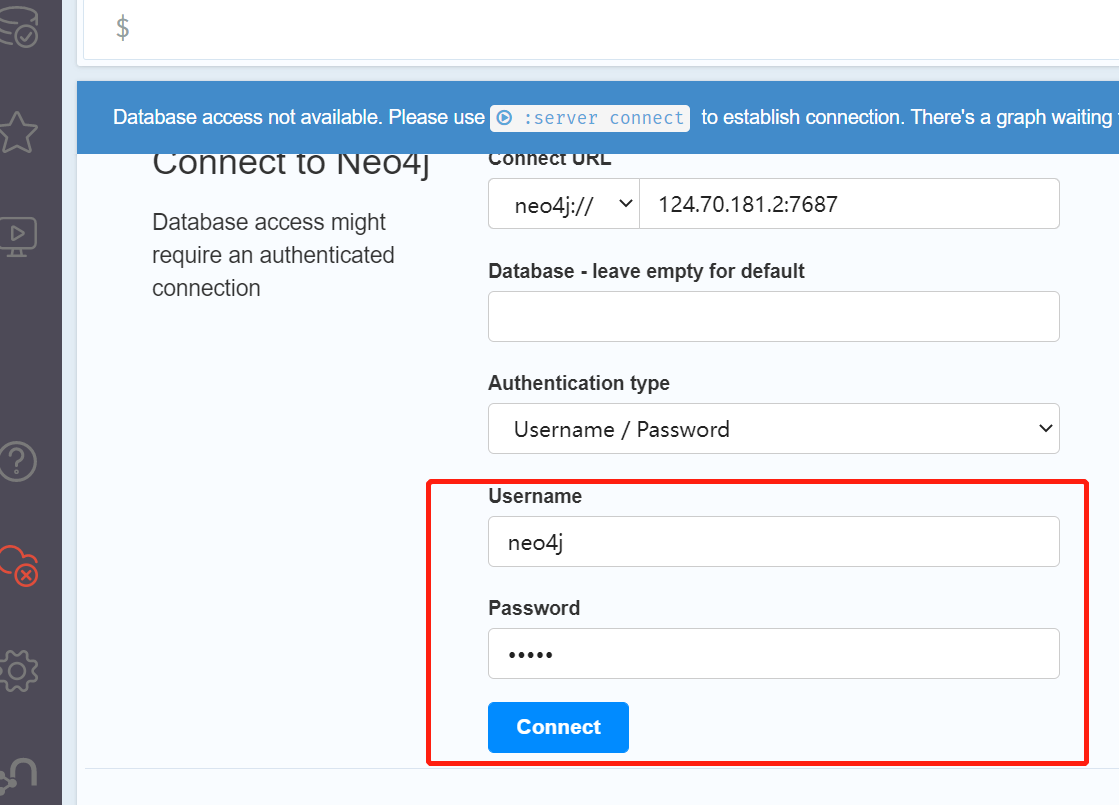Click the :server connect command link
The width and height of the screenshot is (1119, 805).
(x=590, y=118)
